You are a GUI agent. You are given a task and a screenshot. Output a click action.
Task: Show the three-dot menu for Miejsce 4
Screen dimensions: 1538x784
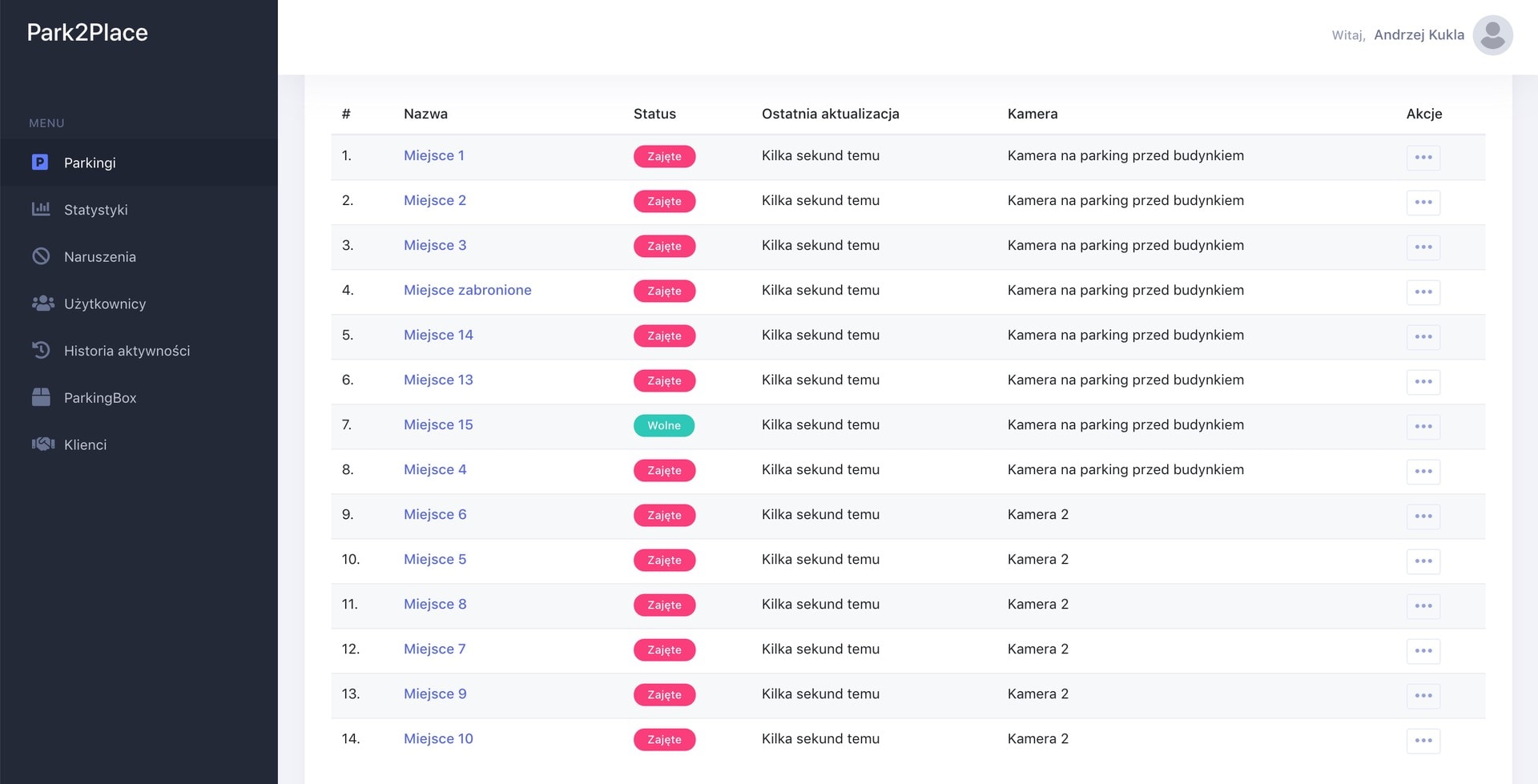1423,471
